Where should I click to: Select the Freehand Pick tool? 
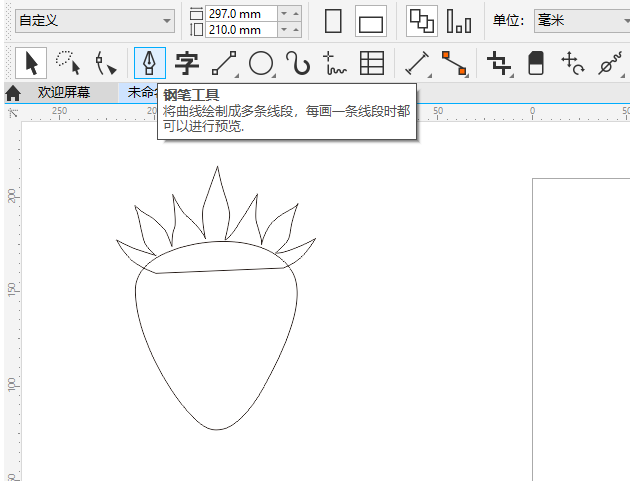click(68, 63)
